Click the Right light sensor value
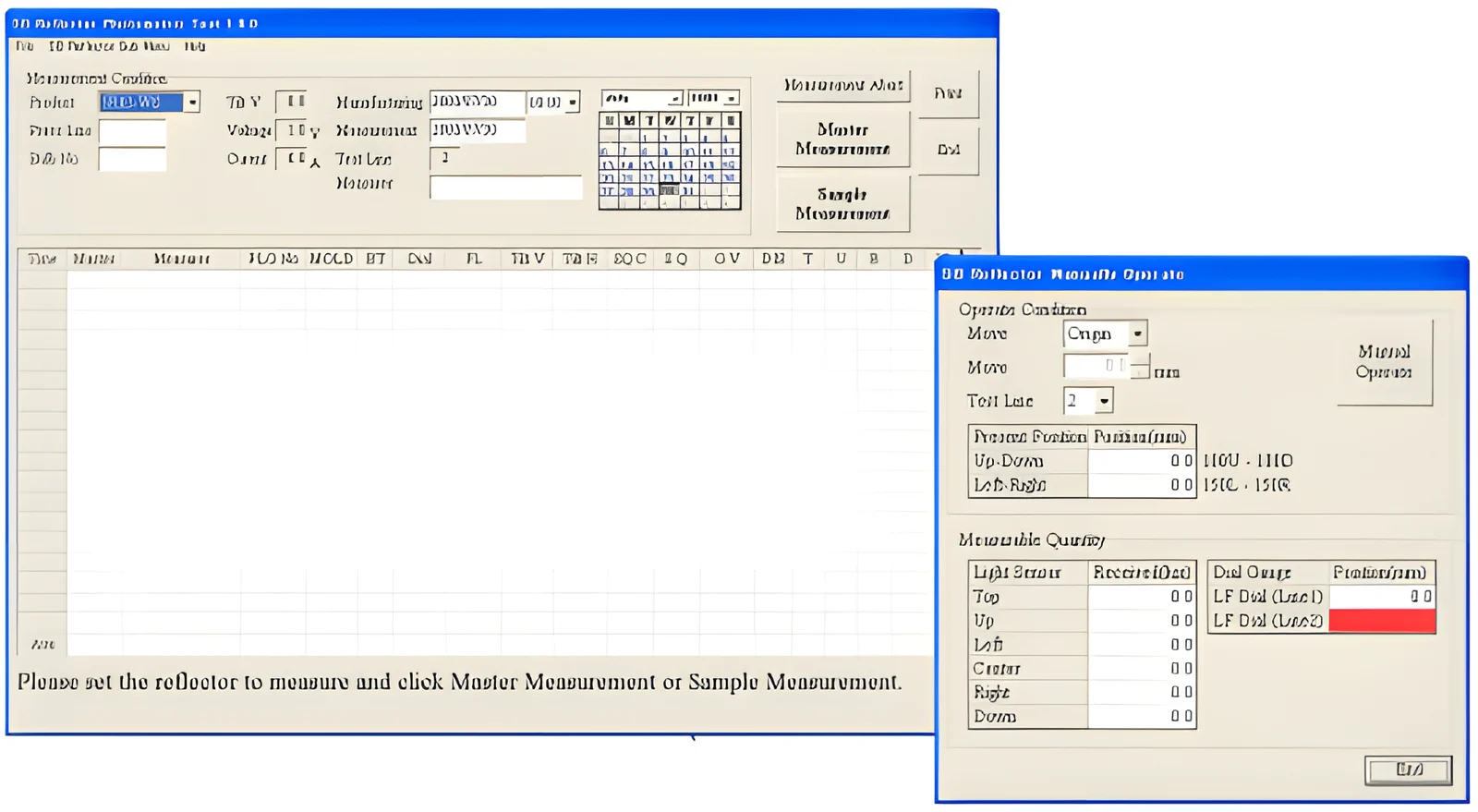 point(1142,692)
